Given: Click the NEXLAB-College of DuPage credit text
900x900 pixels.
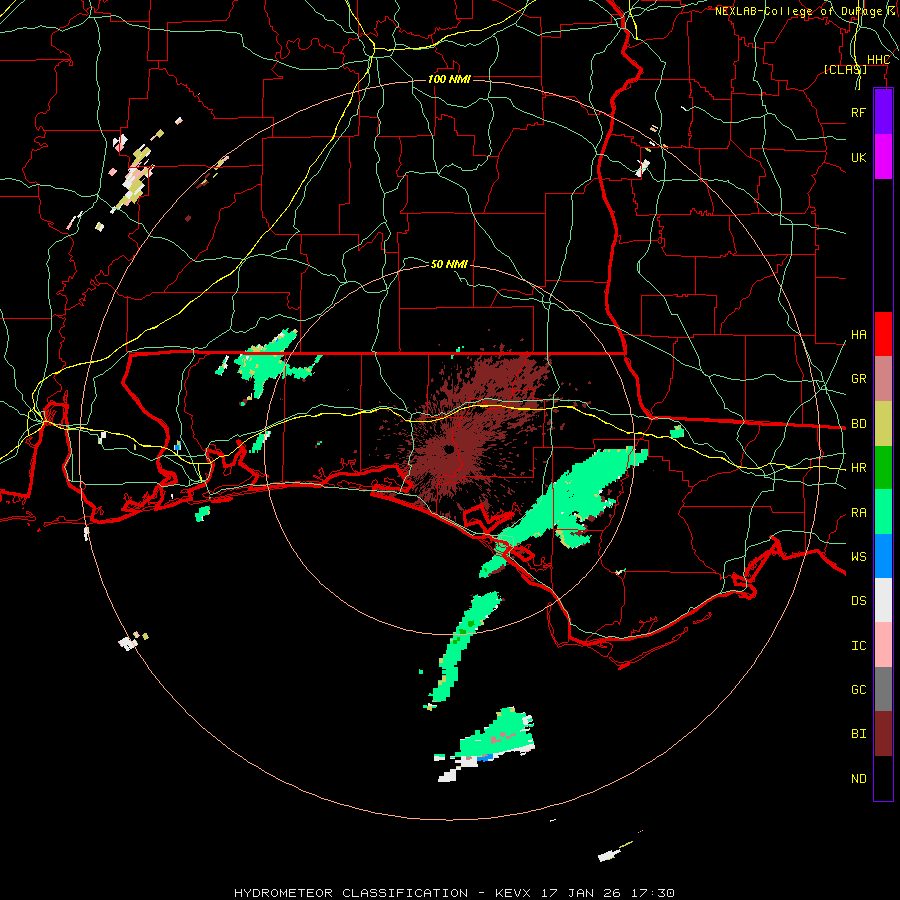Looking at the screenshot, I should 798,11.
